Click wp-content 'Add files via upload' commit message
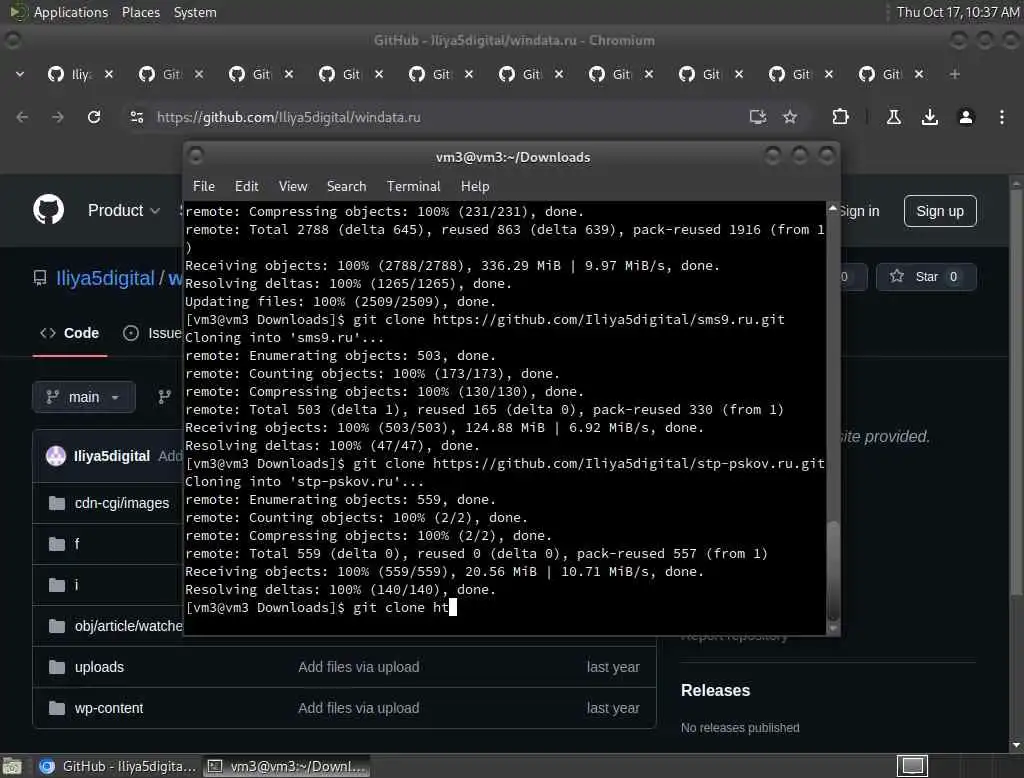 [359, 708]
